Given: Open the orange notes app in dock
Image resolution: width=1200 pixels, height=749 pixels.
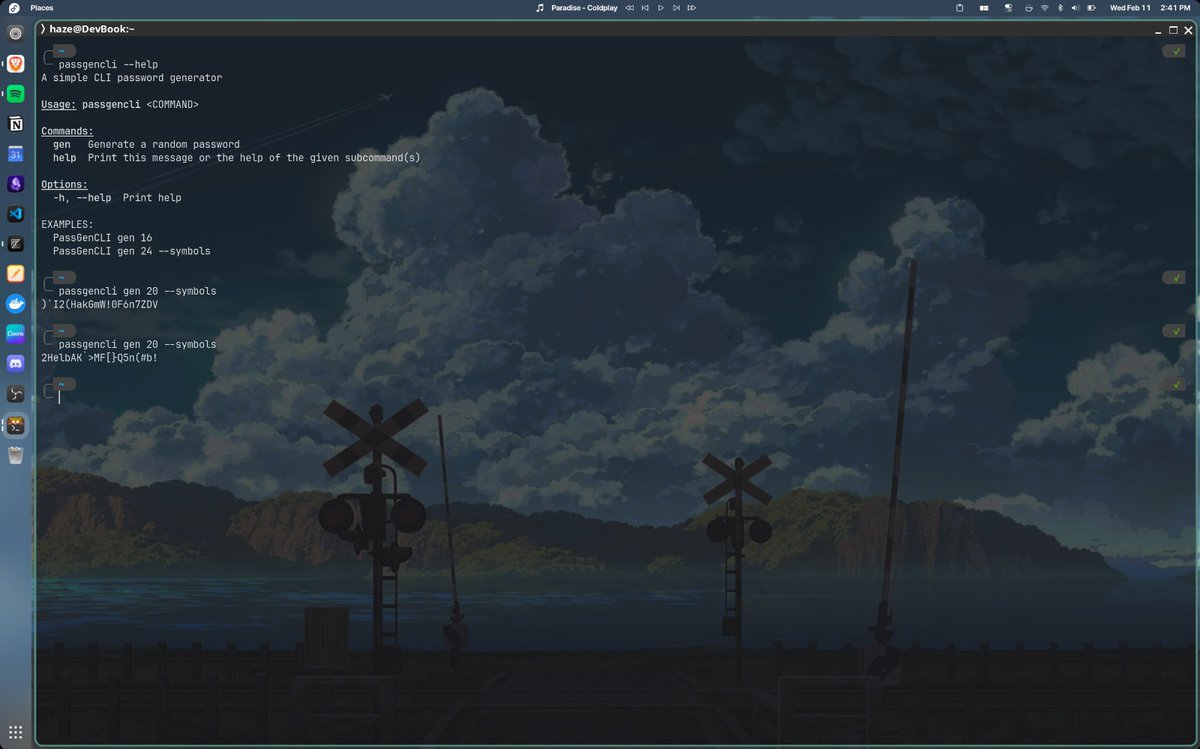Looking at the screenshot, I should tap(16, 273).
